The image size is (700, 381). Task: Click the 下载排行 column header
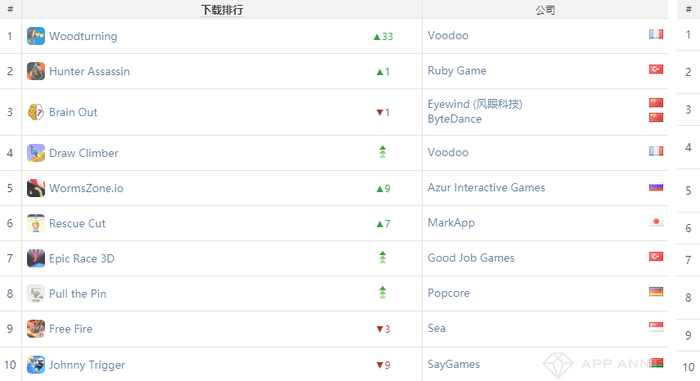222,10
